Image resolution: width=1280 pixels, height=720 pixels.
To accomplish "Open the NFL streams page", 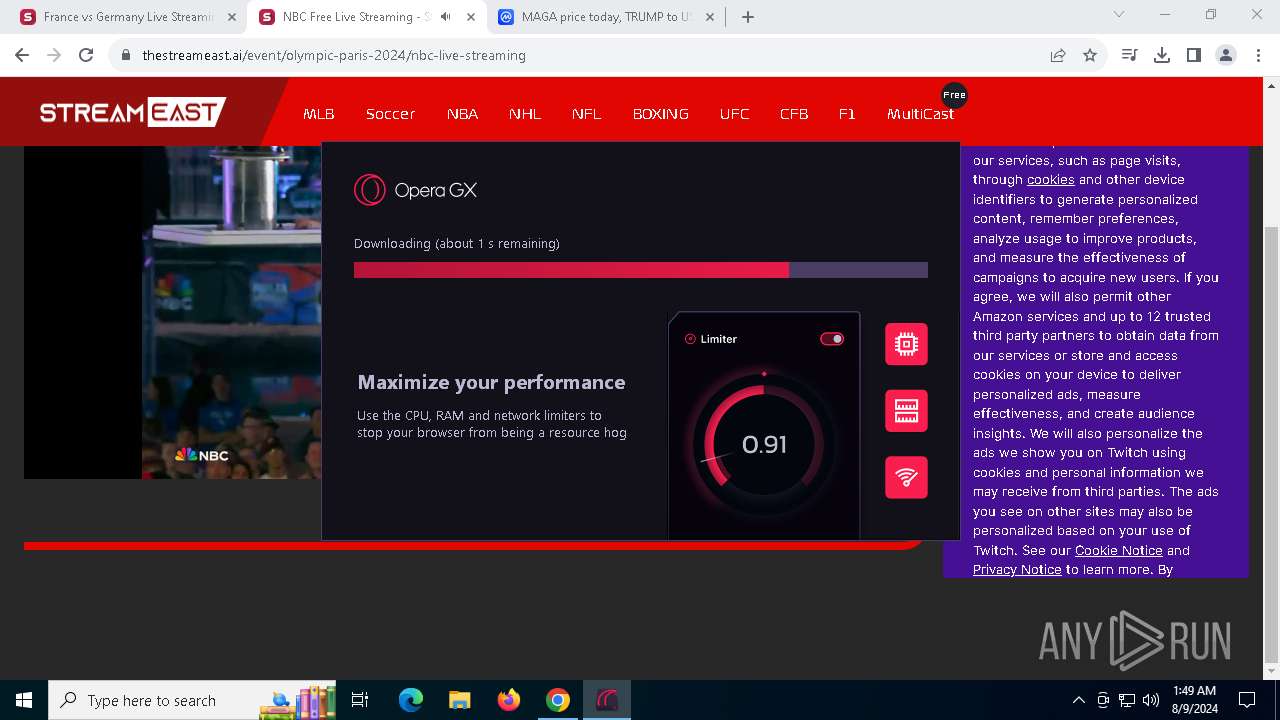I will pos(587,114).
